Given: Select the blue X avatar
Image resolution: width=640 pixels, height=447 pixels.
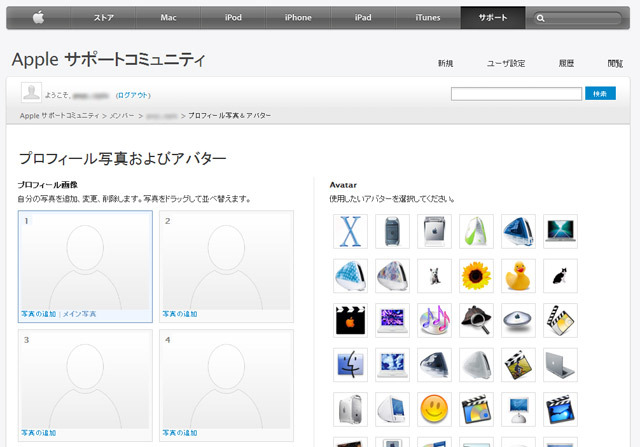Looking at the screenshot, I should (x=350, y=231).
